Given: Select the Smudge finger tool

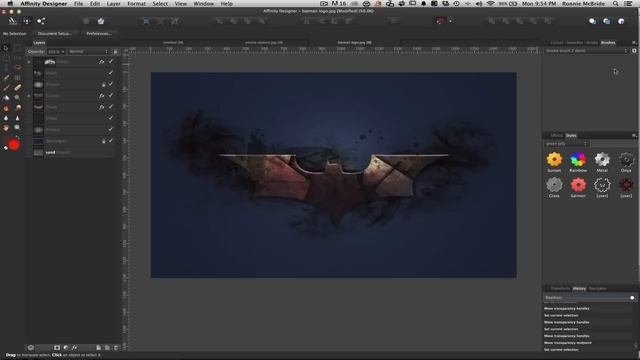Looking at the screenshot, I should pyautogui.click(x=6, y=128).
